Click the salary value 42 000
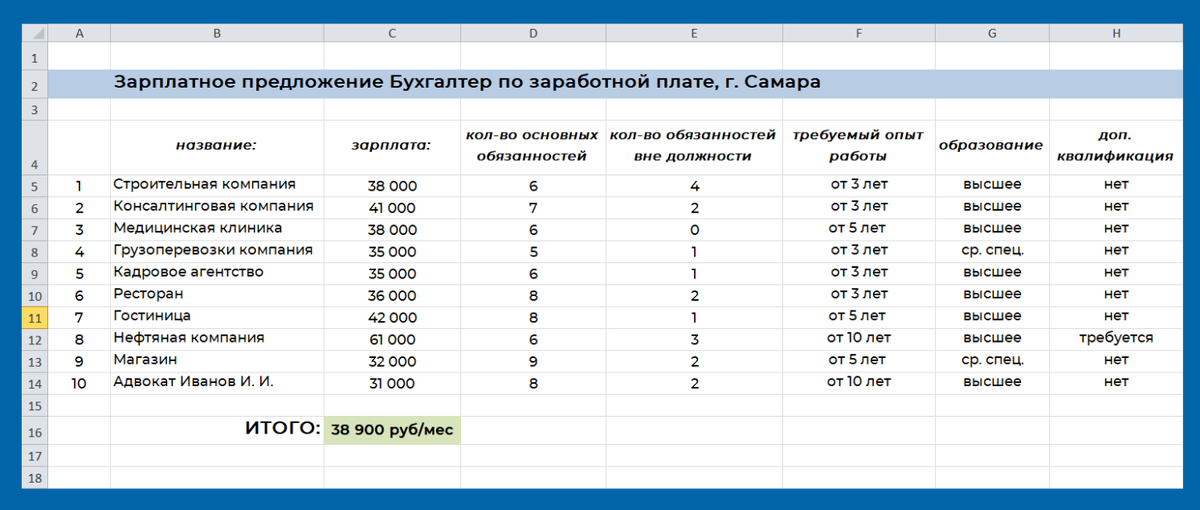The height and width of the screenshot is (510, 1200). point(392,318)
